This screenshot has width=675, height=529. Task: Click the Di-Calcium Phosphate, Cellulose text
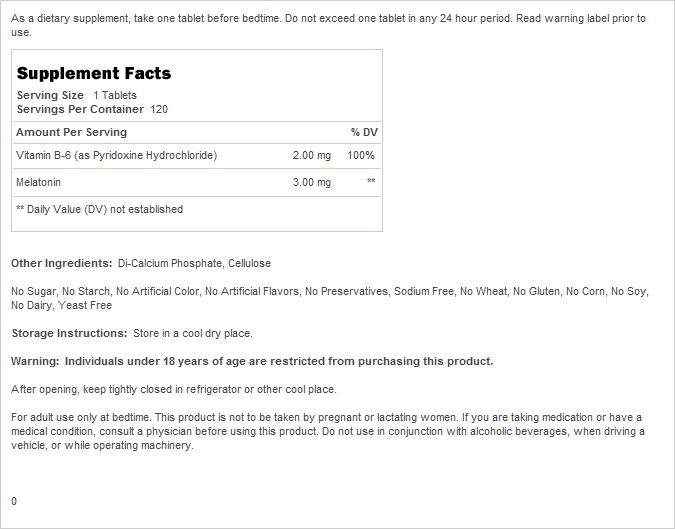tap(195, 263)
